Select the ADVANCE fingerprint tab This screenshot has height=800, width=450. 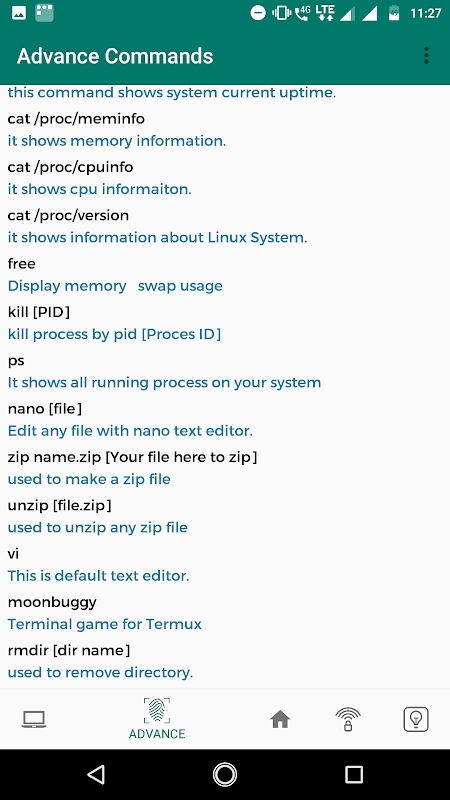pos(157,719)
